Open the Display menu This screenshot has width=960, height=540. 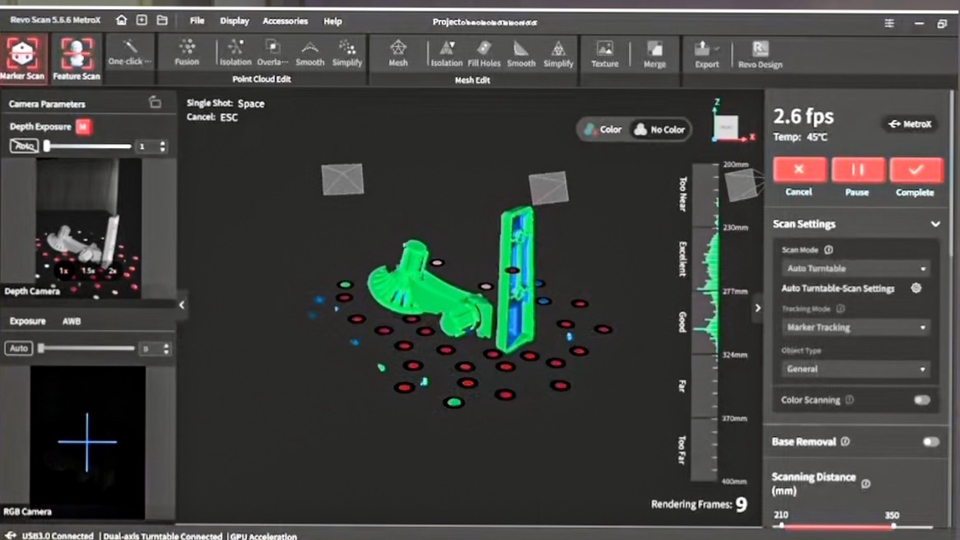[x=235, y=21]
